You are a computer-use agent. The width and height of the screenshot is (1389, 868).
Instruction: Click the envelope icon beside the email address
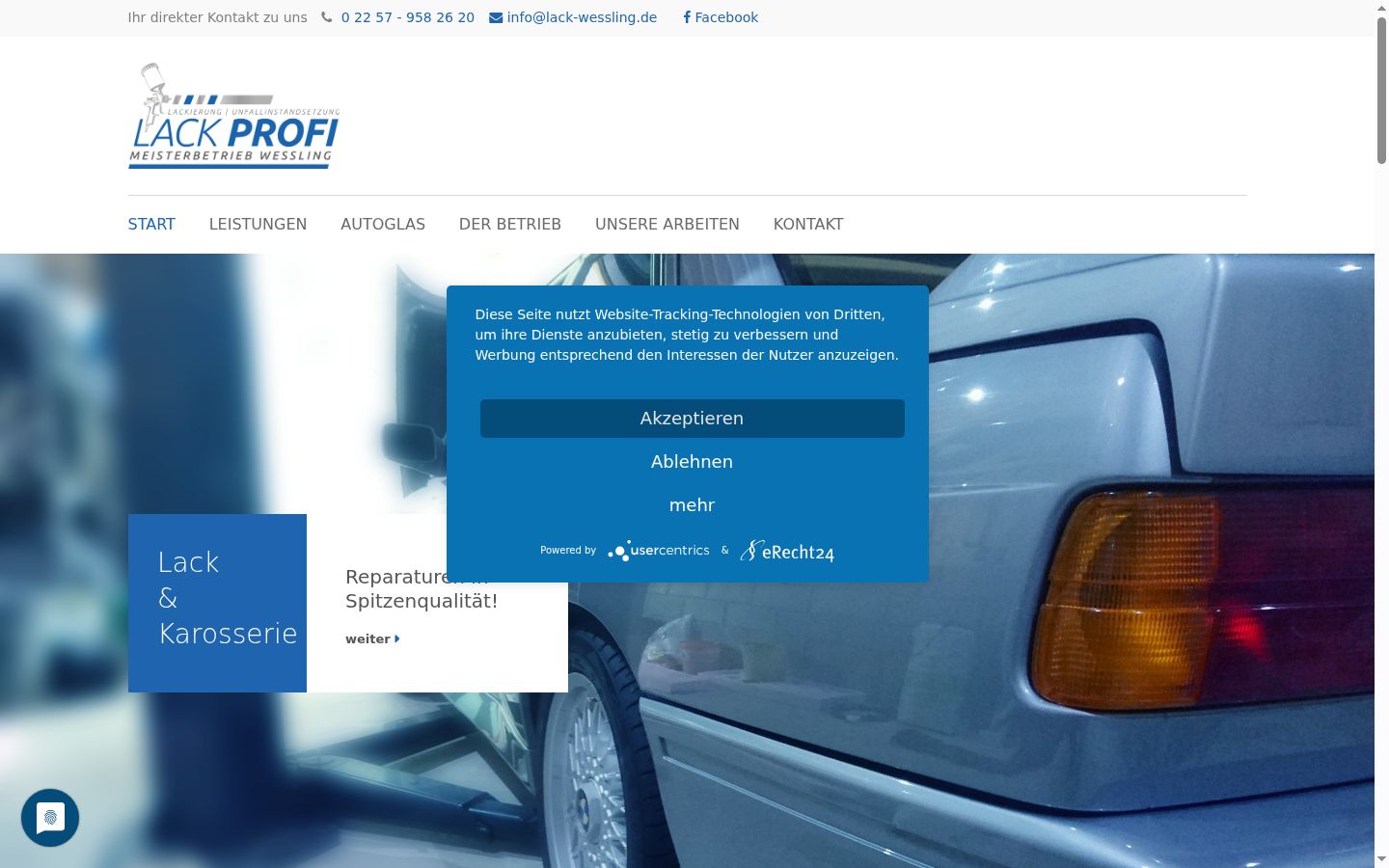point(496,17)
